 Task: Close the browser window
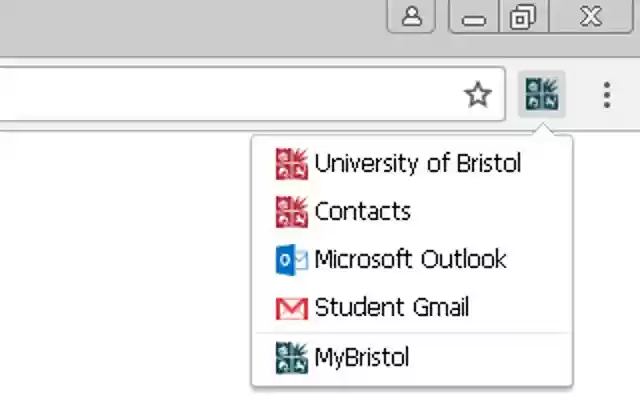coord(590,17)
